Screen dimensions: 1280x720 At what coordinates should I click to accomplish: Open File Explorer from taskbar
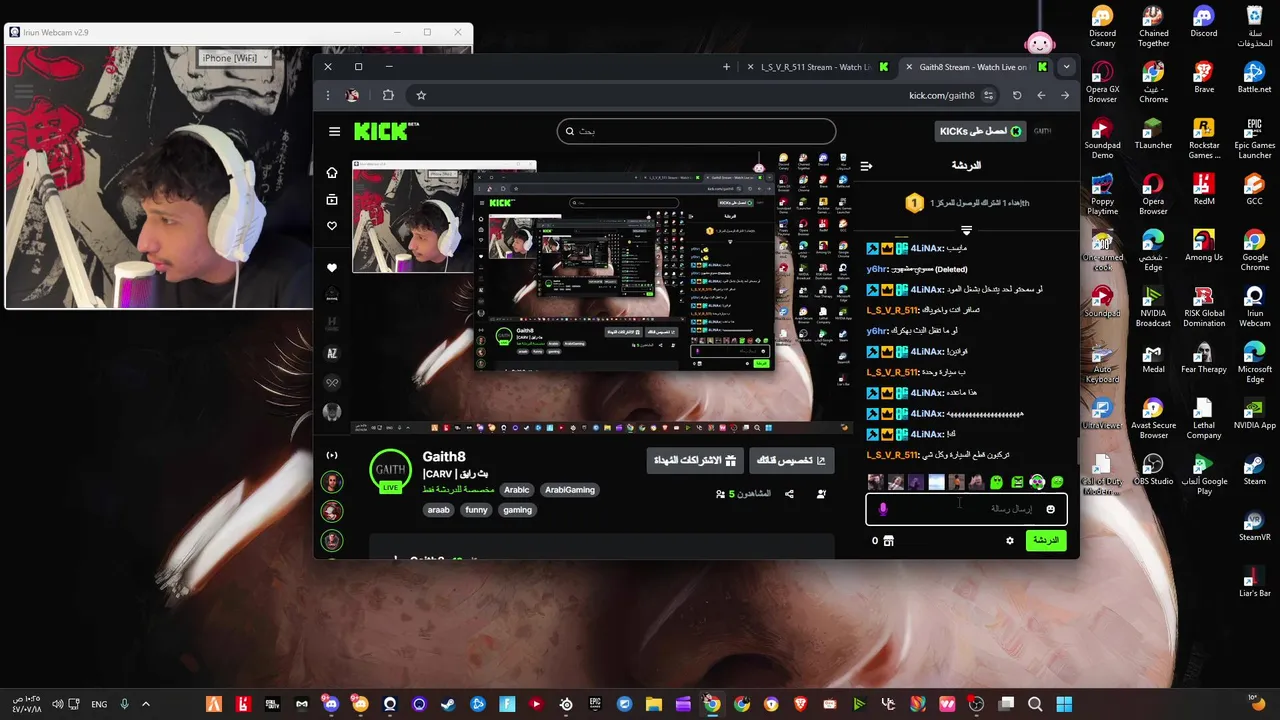coord(654,704)
